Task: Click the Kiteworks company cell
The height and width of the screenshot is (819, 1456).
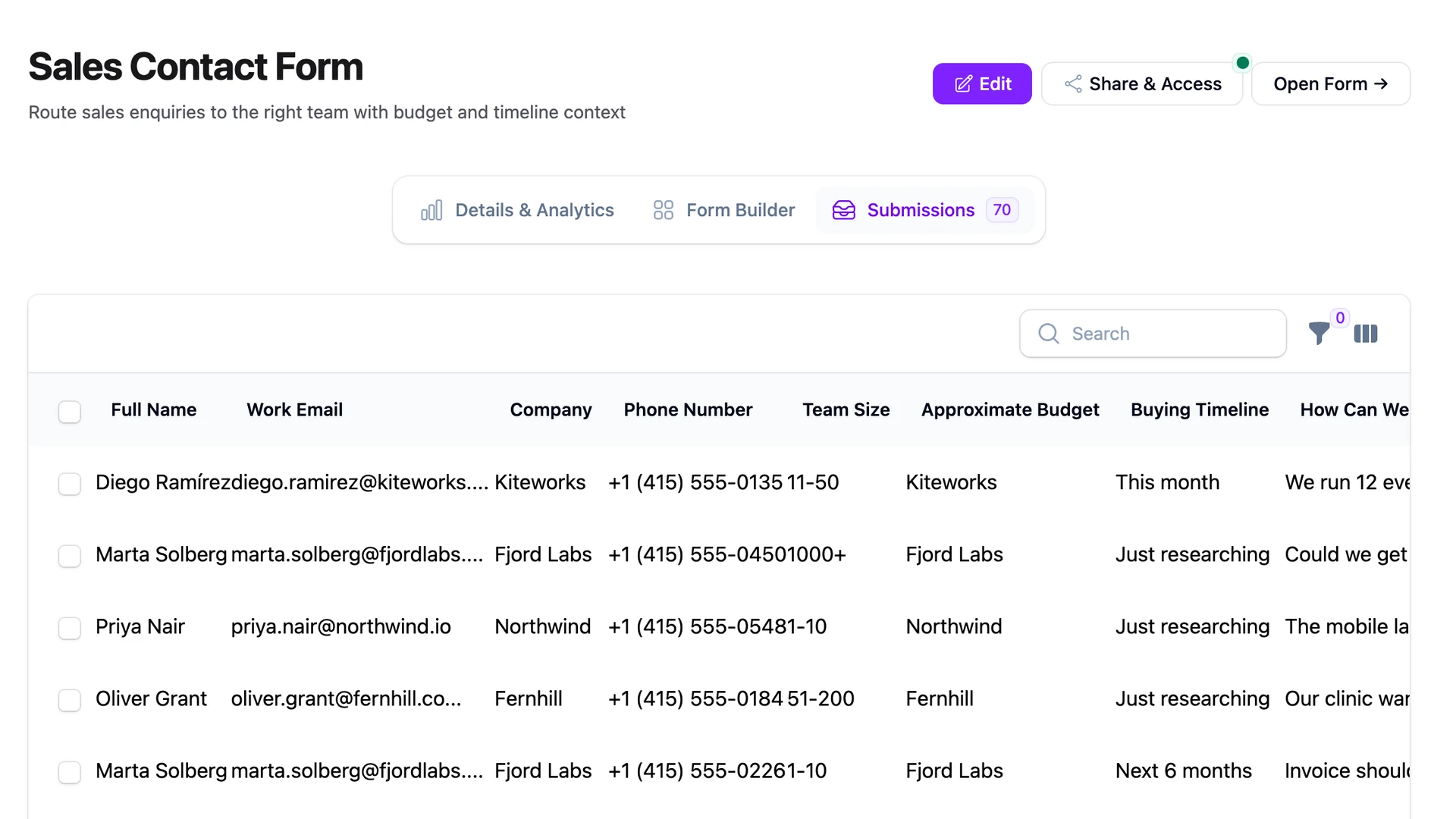Action: click(540, 482)
